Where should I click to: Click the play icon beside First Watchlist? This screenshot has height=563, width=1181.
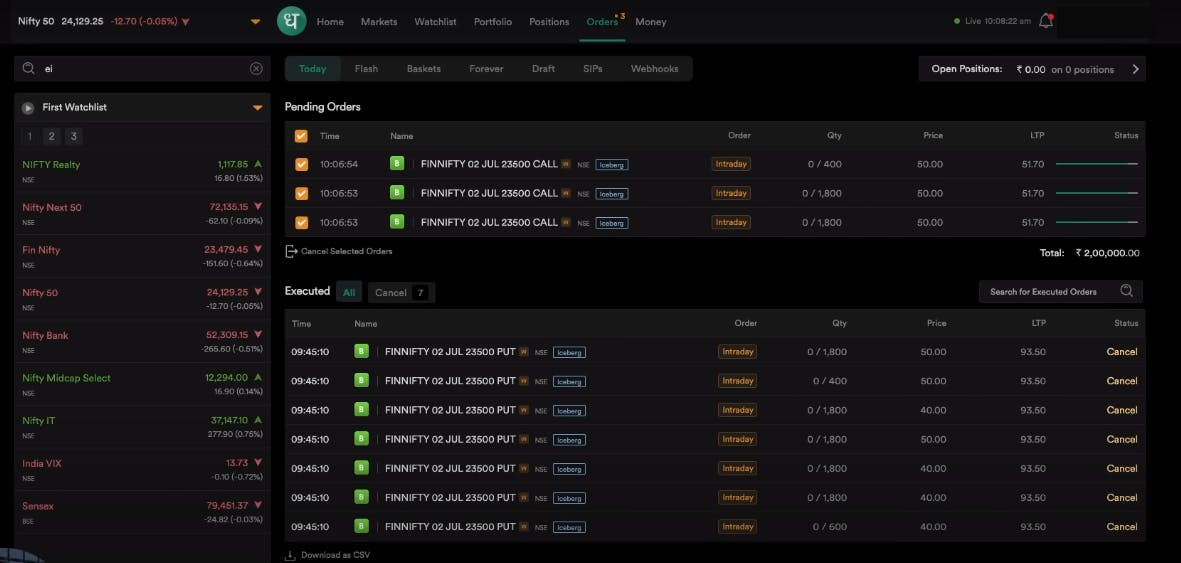tap(28, 108)
